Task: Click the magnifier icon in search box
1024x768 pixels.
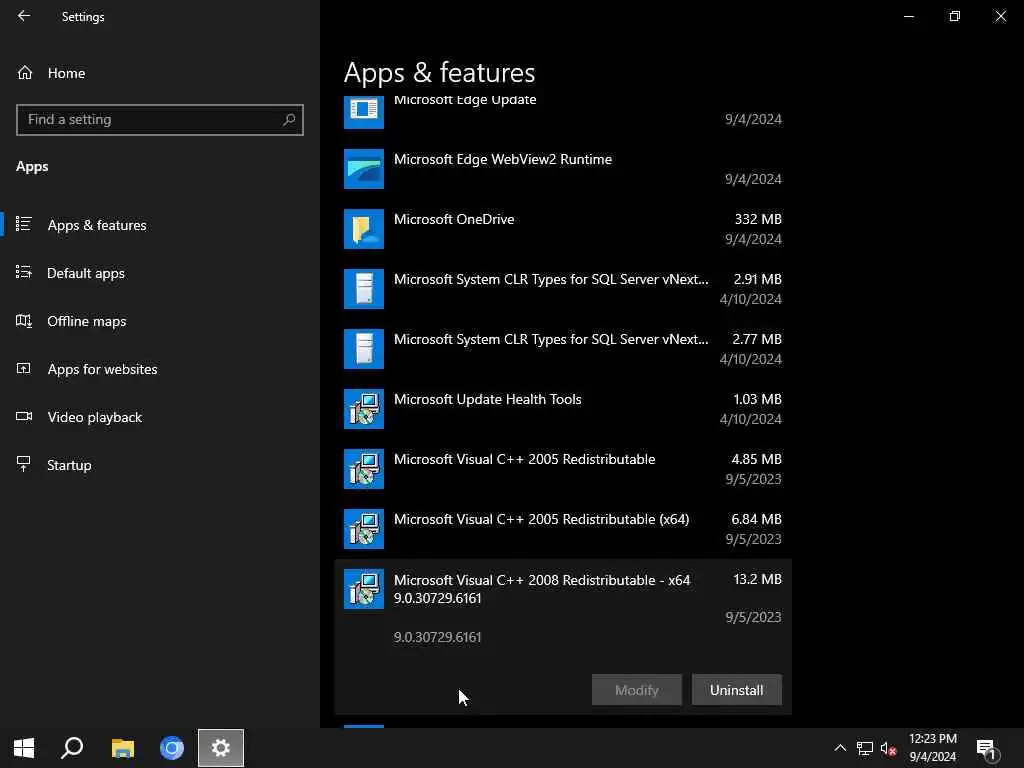Action: point(289,120)
